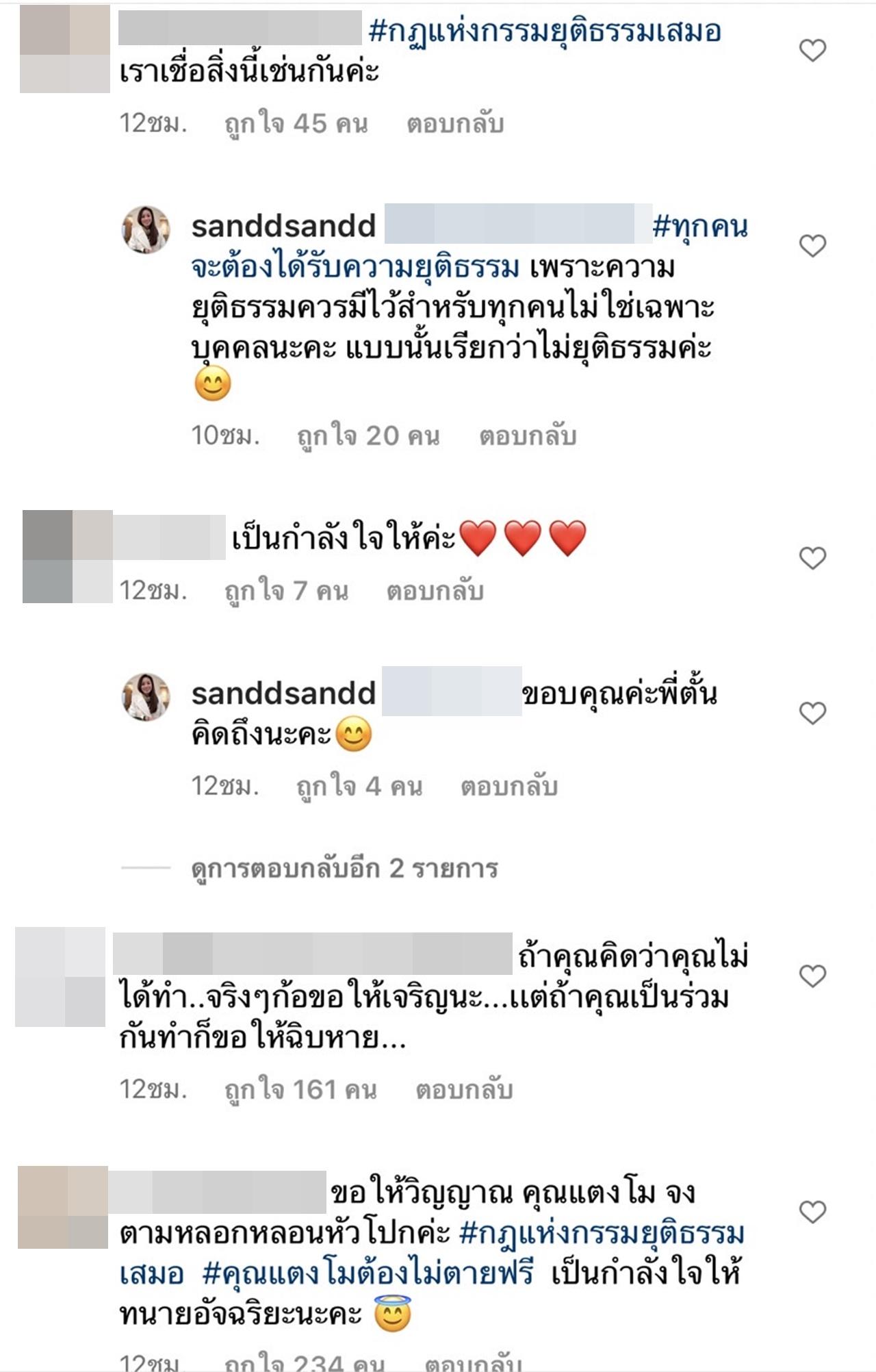Open sanddsandd's profile picture in first reply

pos(146,229)
